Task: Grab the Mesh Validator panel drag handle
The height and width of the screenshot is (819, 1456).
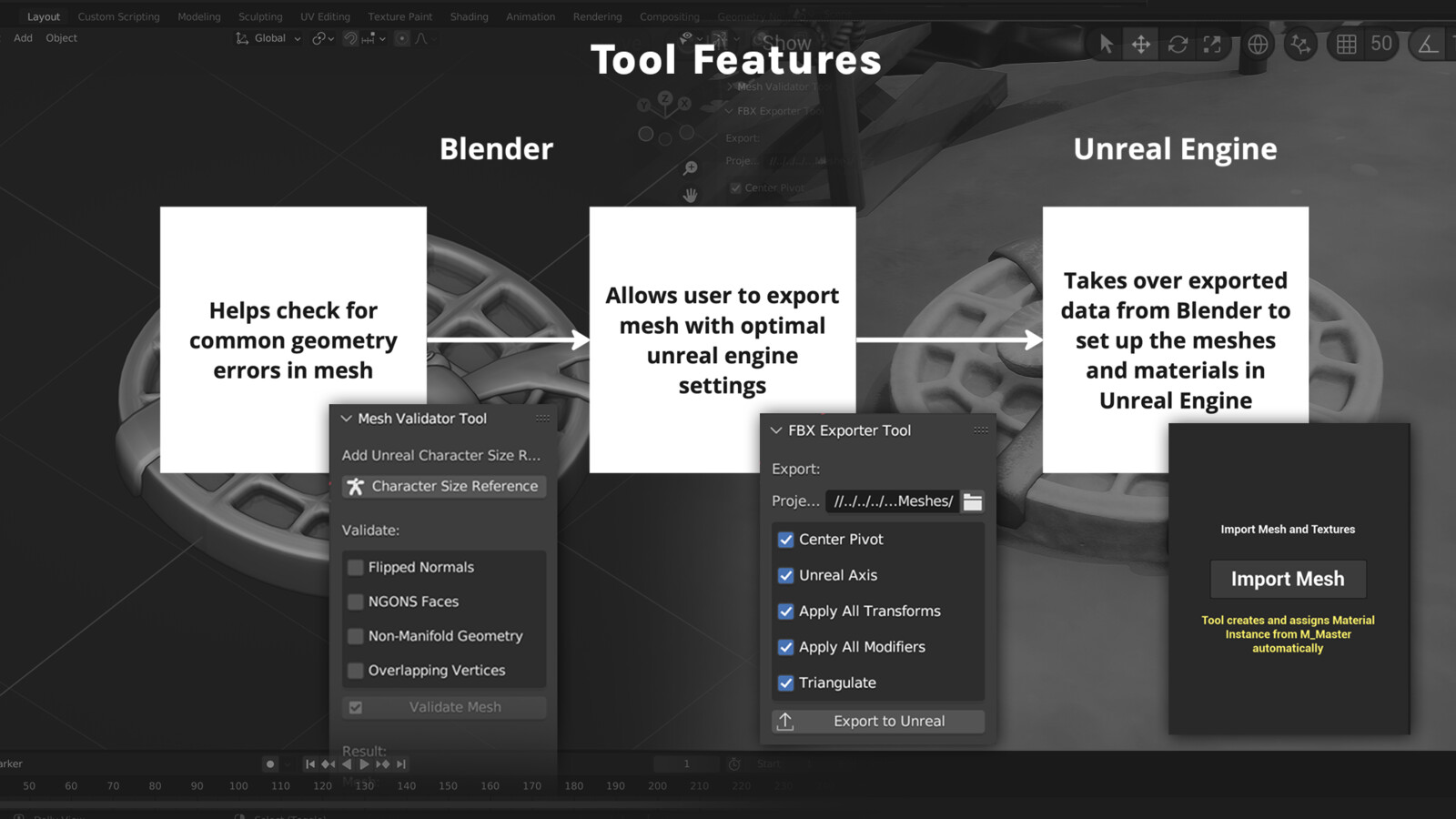Action: pyautogui.click(x=542, y=419)
